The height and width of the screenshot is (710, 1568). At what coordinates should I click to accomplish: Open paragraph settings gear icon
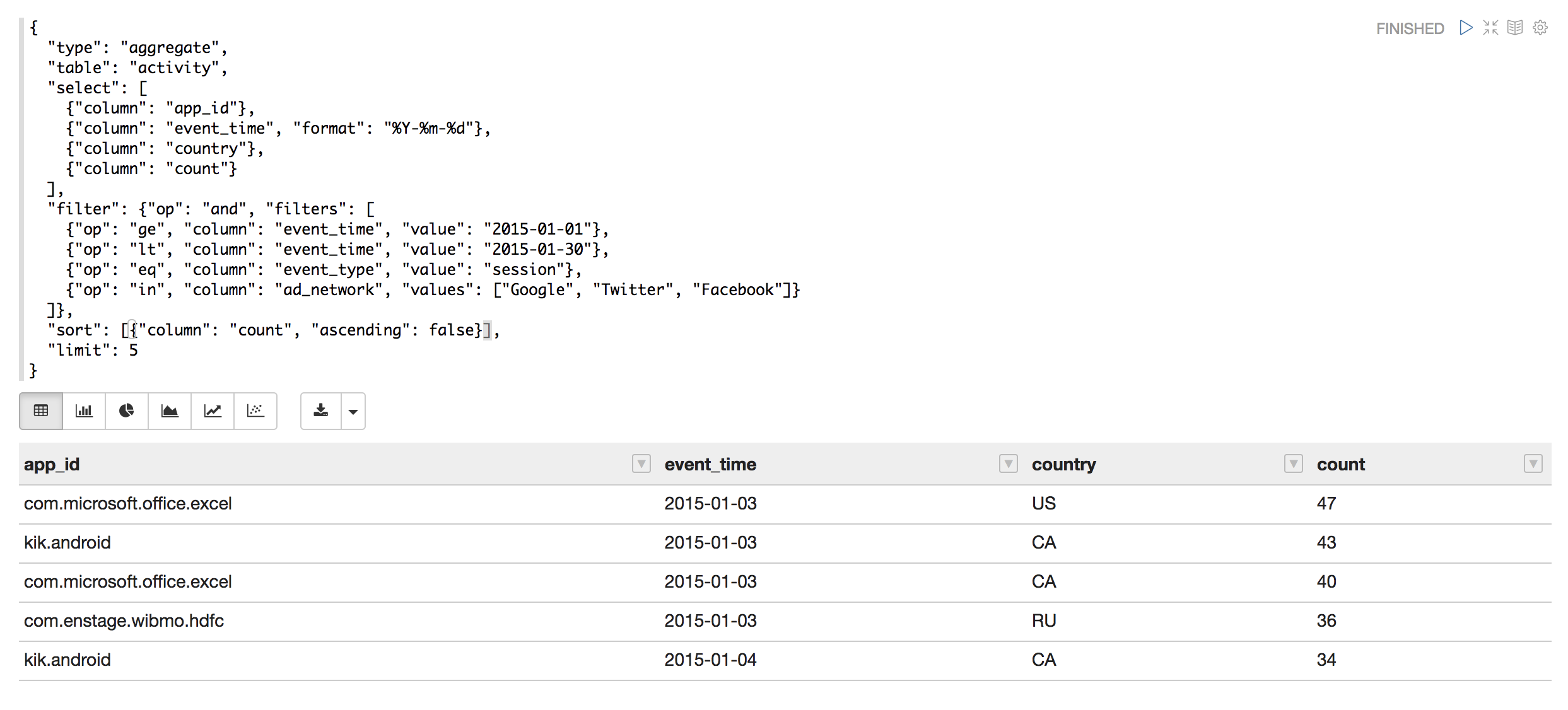tap(1540, 28)
